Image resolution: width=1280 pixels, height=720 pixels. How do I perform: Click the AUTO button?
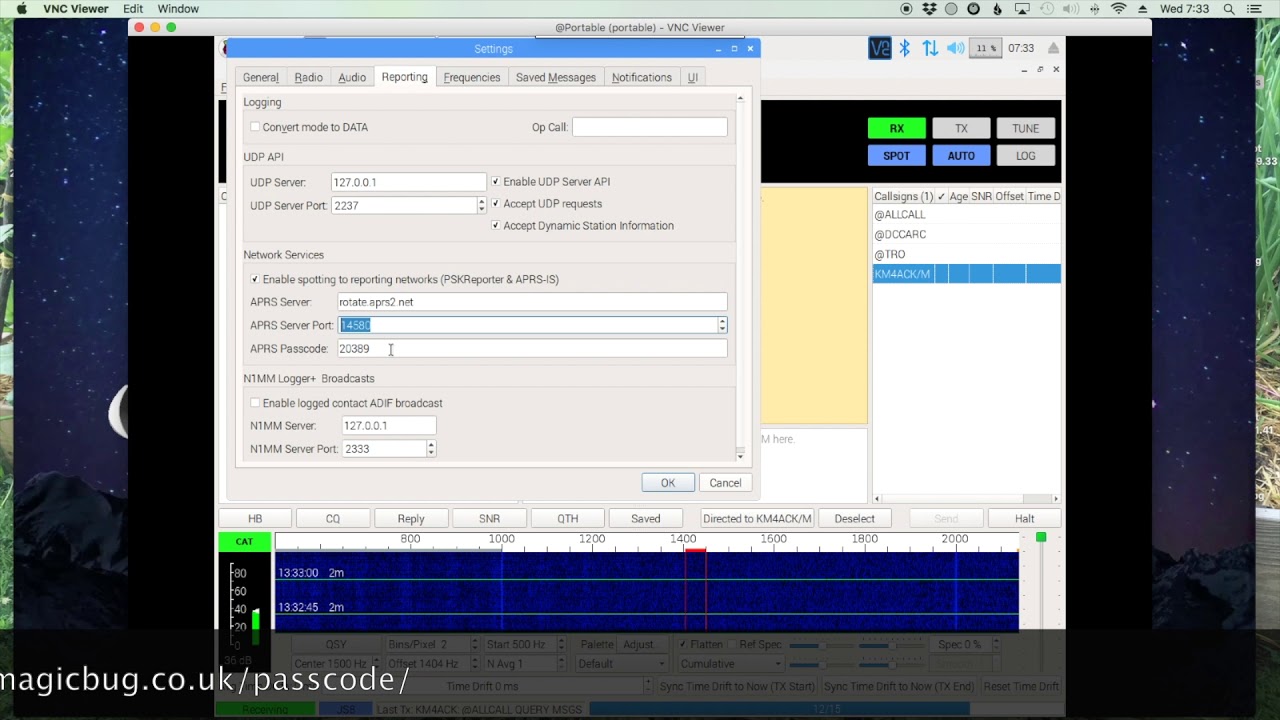coord(961,155)
